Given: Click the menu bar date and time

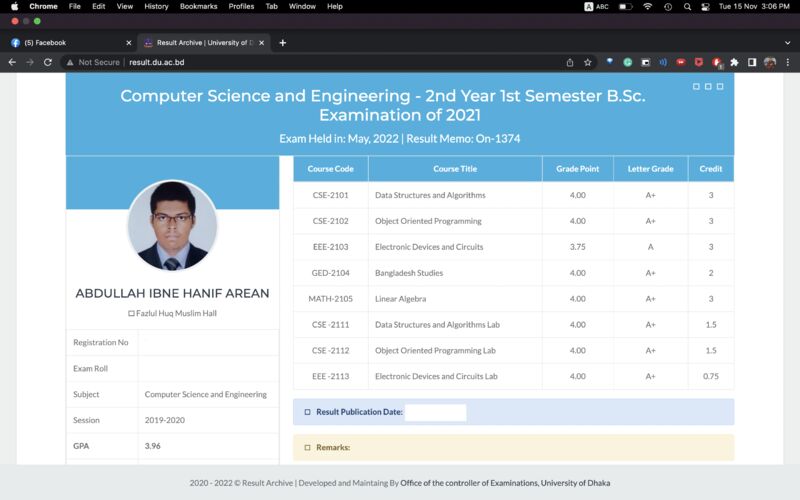Looking at the screenshot, I should coord(754,7).
